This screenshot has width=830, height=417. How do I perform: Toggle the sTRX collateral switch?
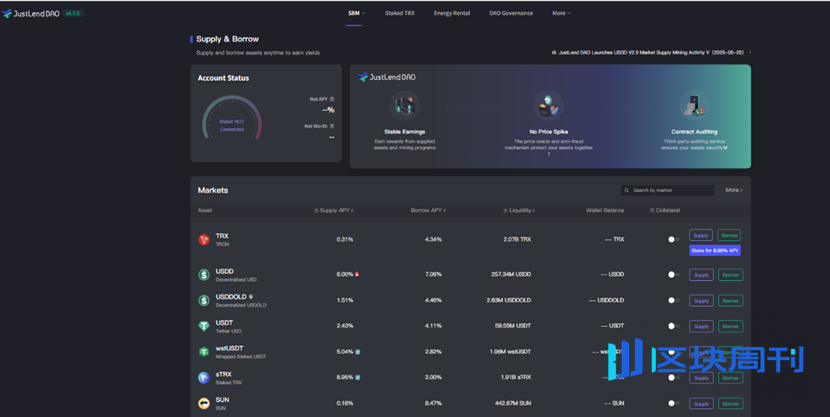(x=673, y=377)
